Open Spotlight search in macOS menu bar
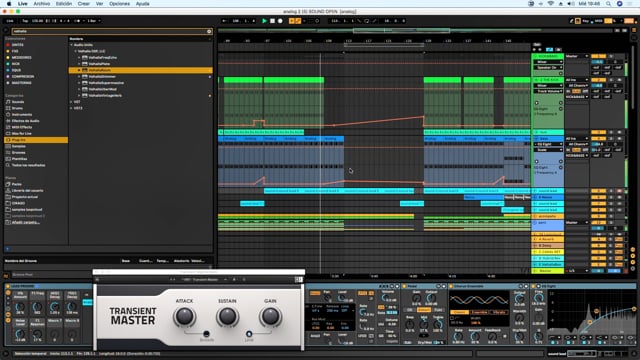 point(608,4)
